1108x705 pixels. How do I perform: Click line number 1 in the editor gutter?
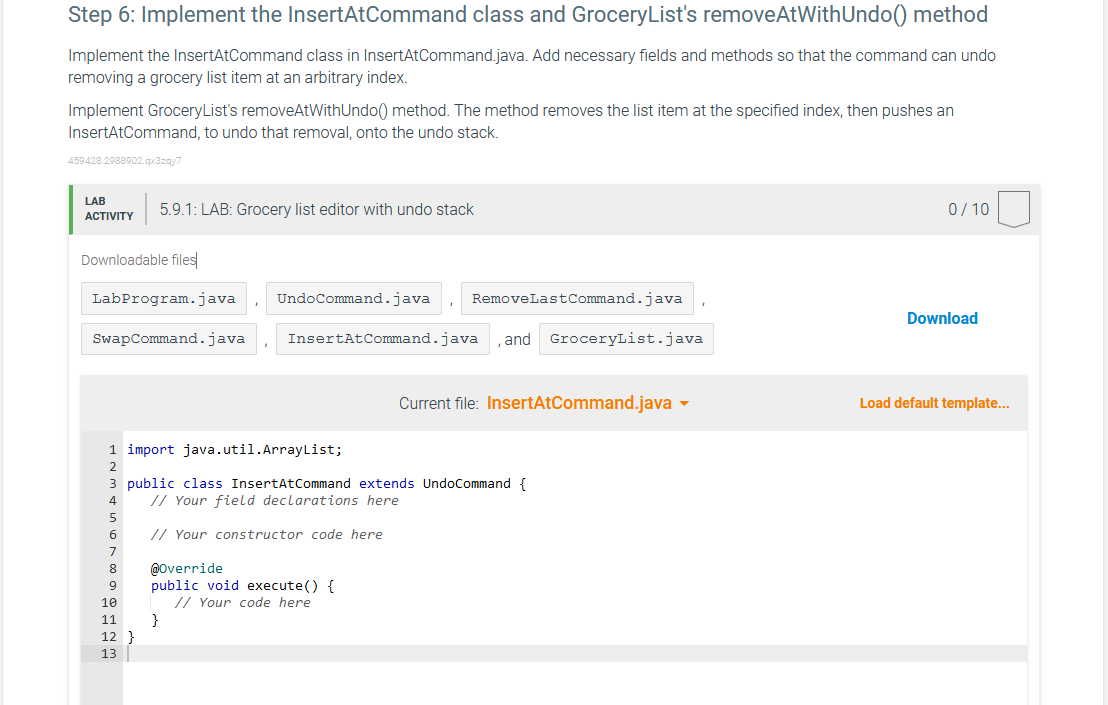click(x=111, y=449)
